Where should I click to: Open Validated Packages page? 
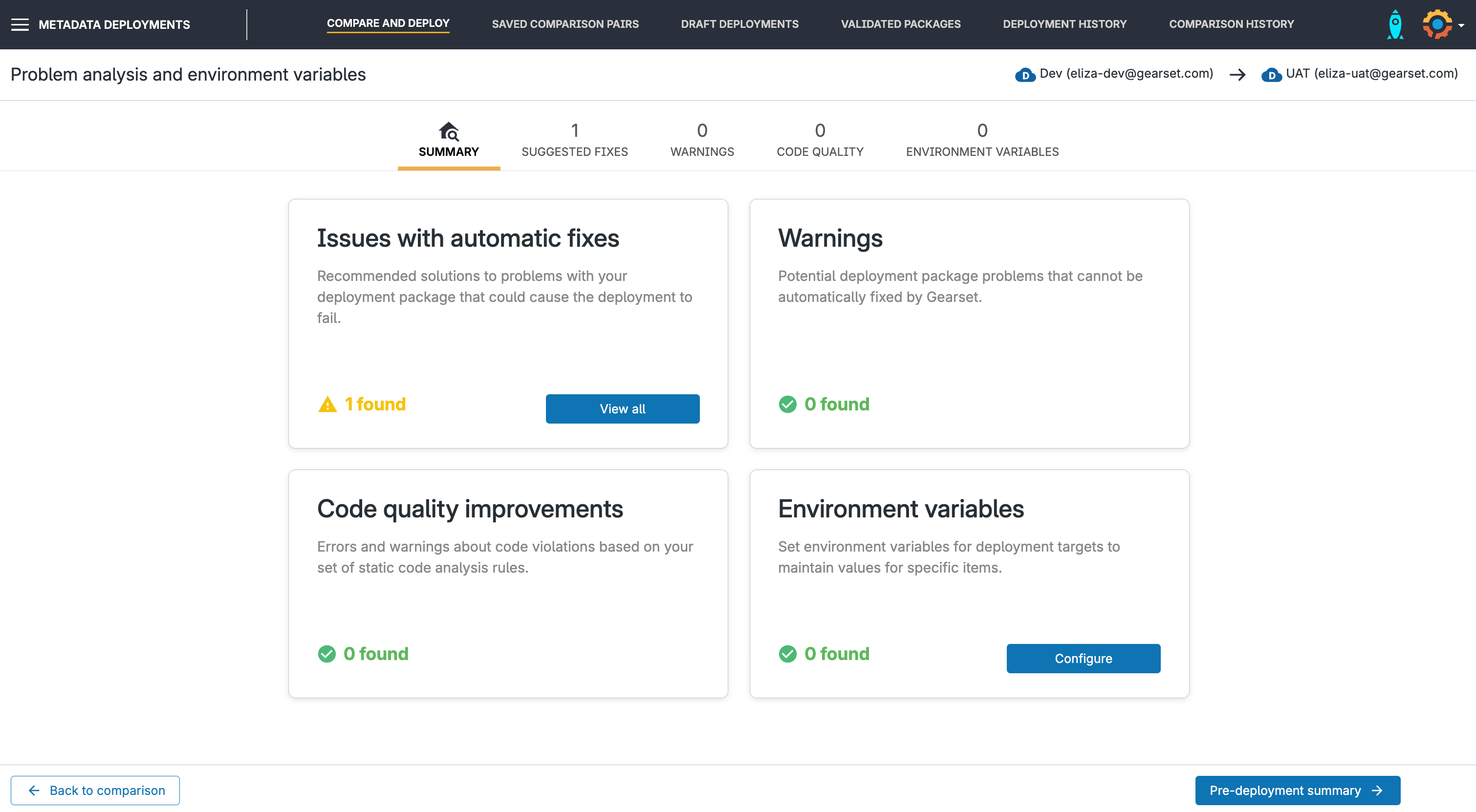[900, 24]
